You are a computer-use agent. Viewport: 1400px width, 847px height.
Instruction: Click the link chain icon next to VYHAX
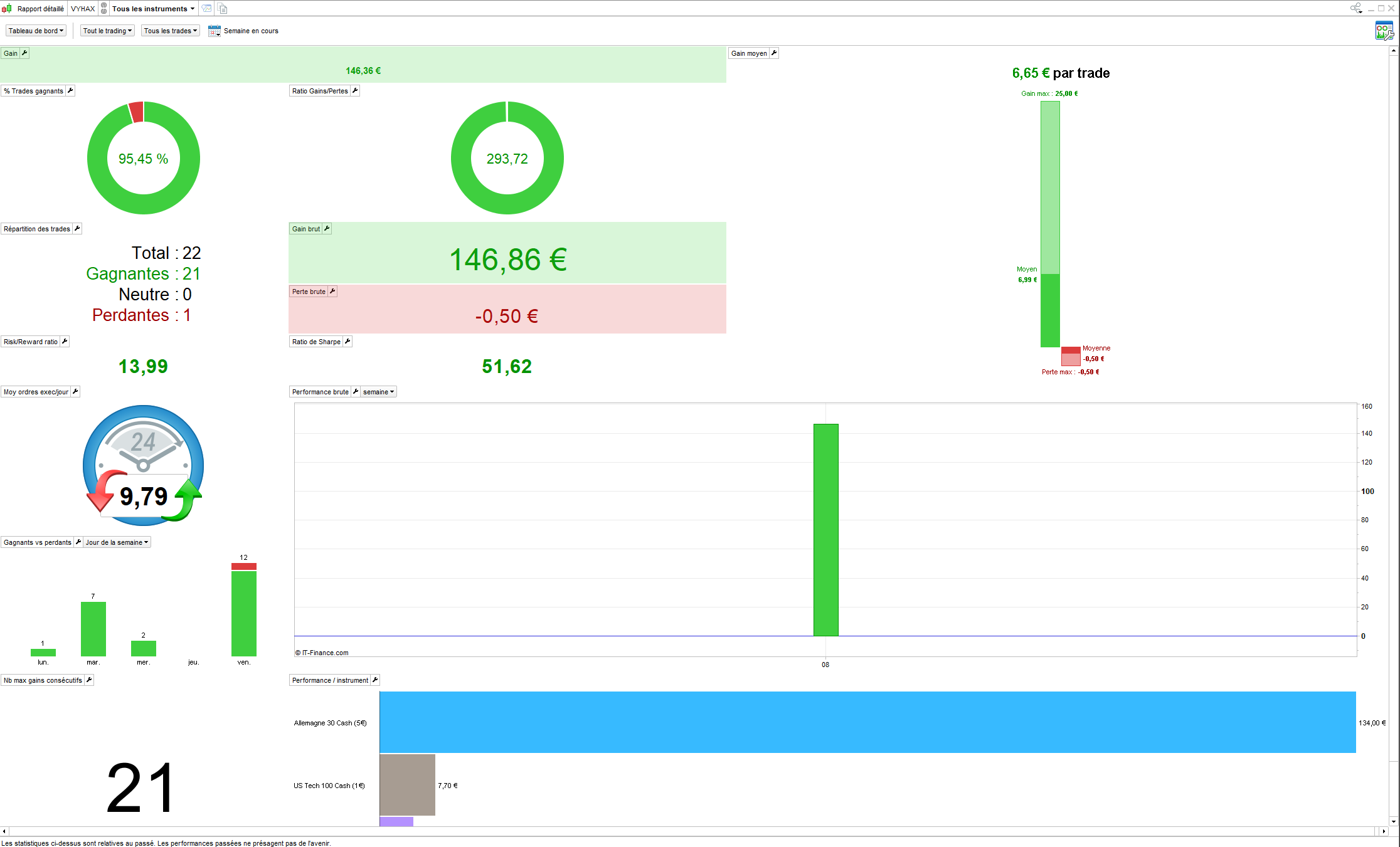coord(104,9)
